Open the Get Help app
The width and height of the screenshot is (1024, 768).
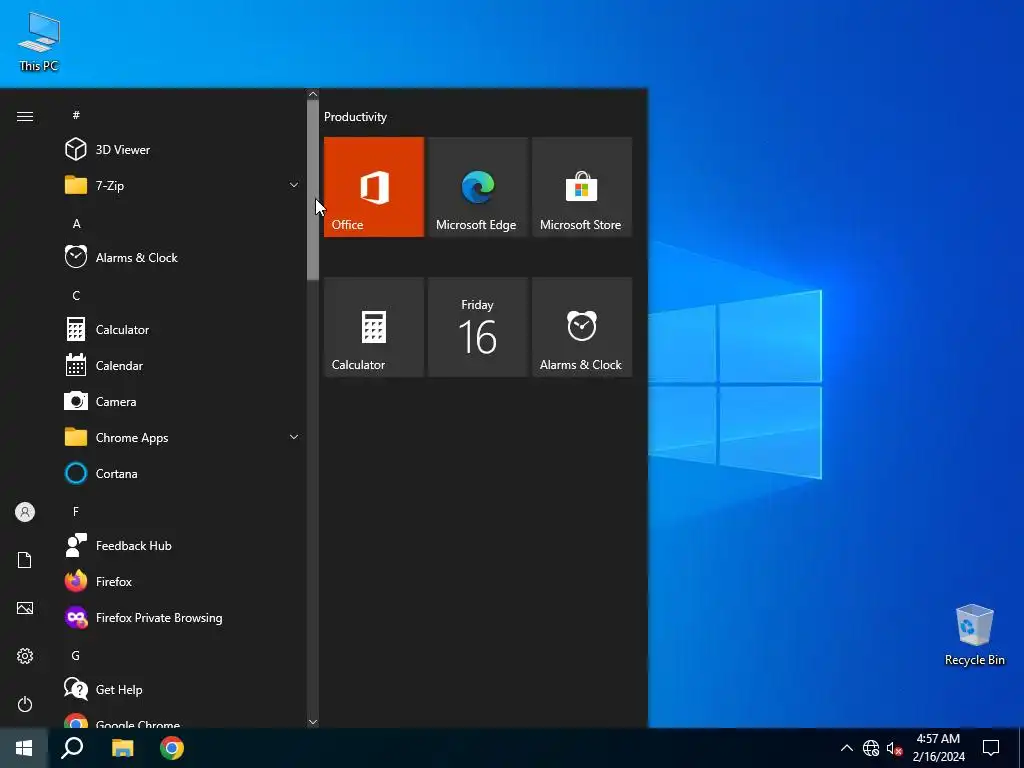(180, 689)
